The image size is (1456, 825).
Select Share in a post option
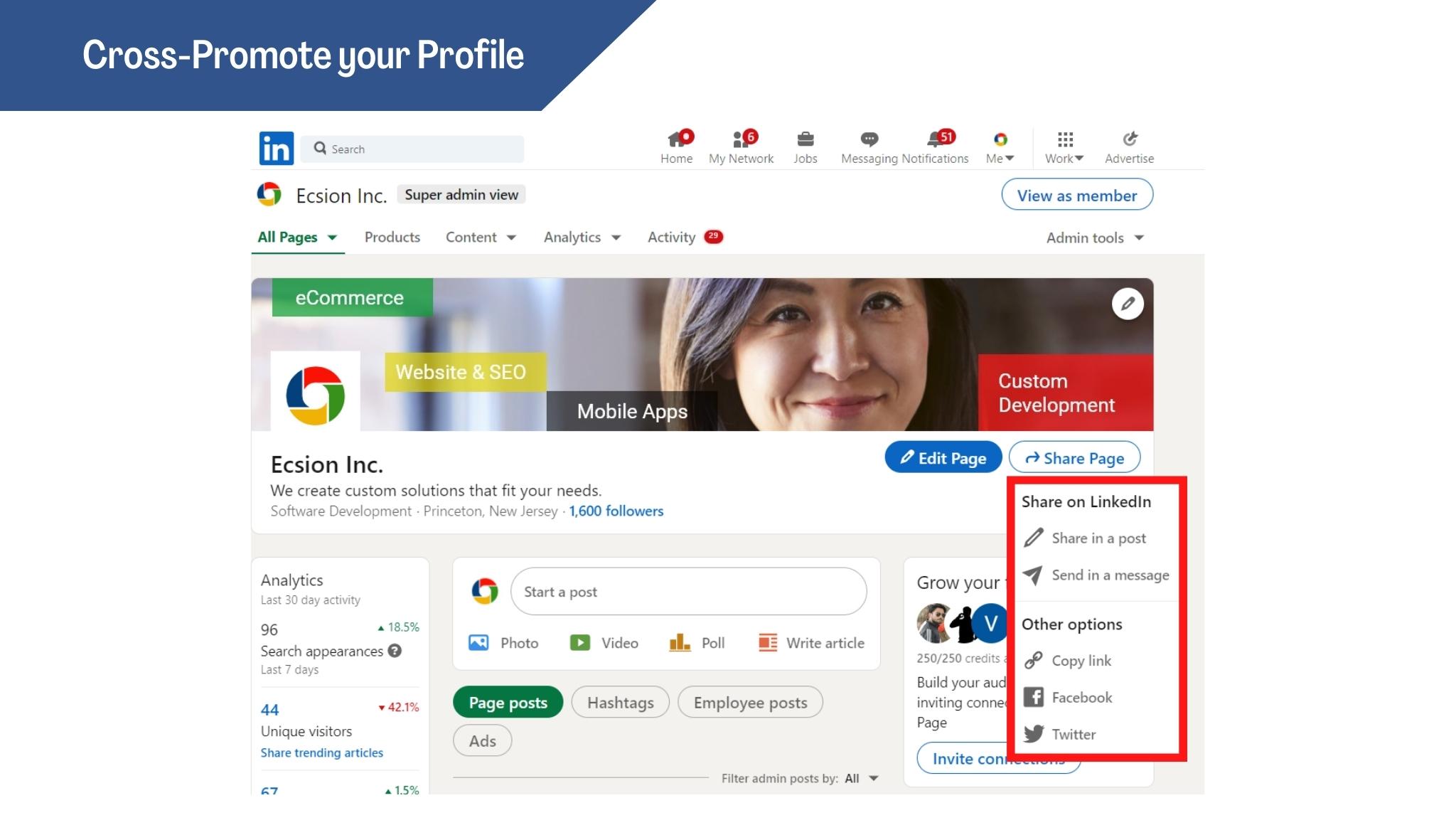point(1085,538)
